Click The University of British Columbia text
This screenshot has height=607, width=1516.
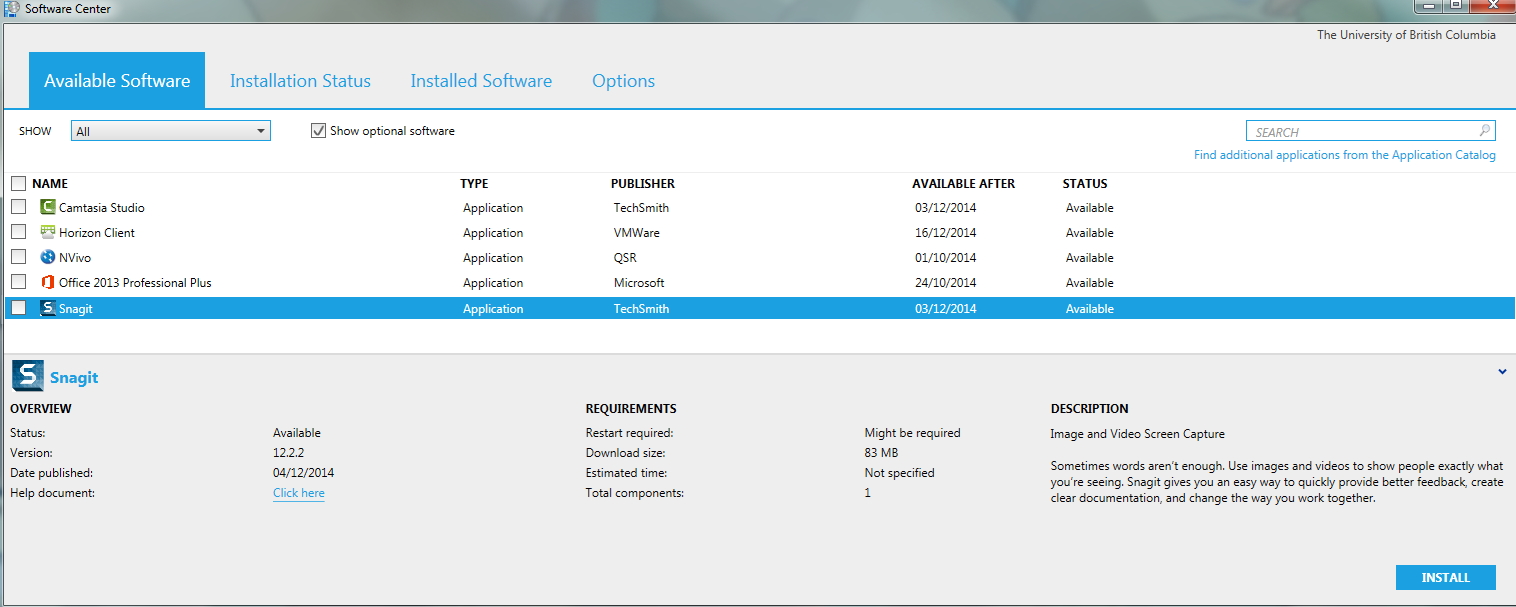(x=1406, y=35)
